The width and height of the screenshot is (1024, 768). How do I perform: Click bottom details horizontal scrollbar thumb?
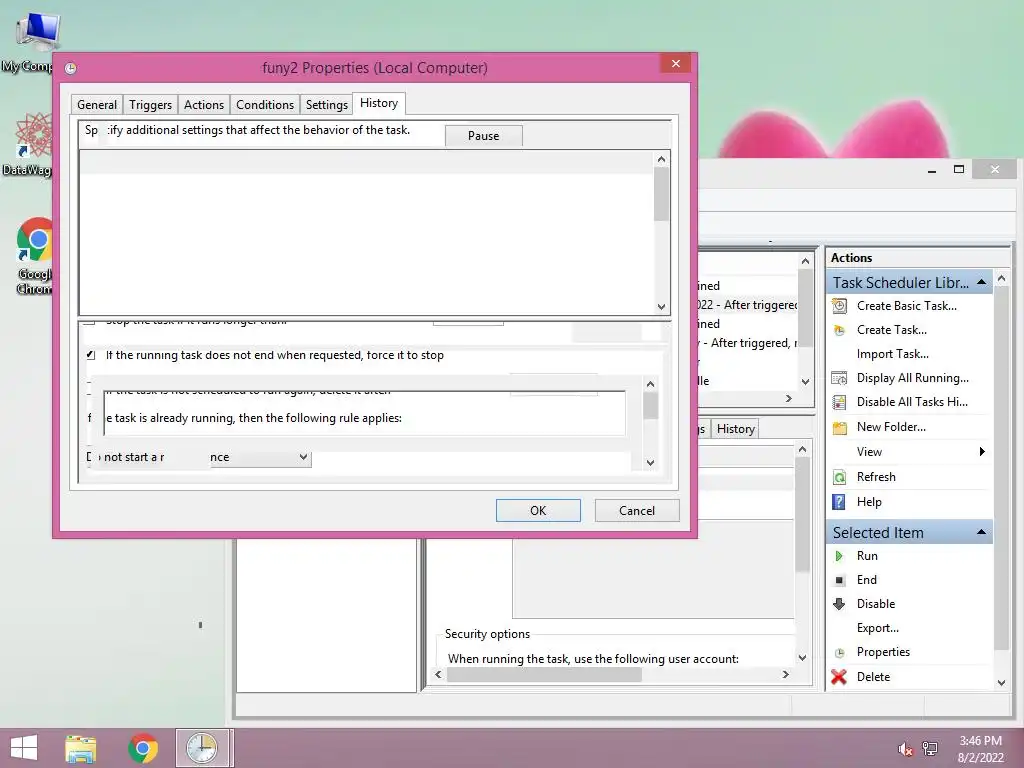[x=544, y=675]
